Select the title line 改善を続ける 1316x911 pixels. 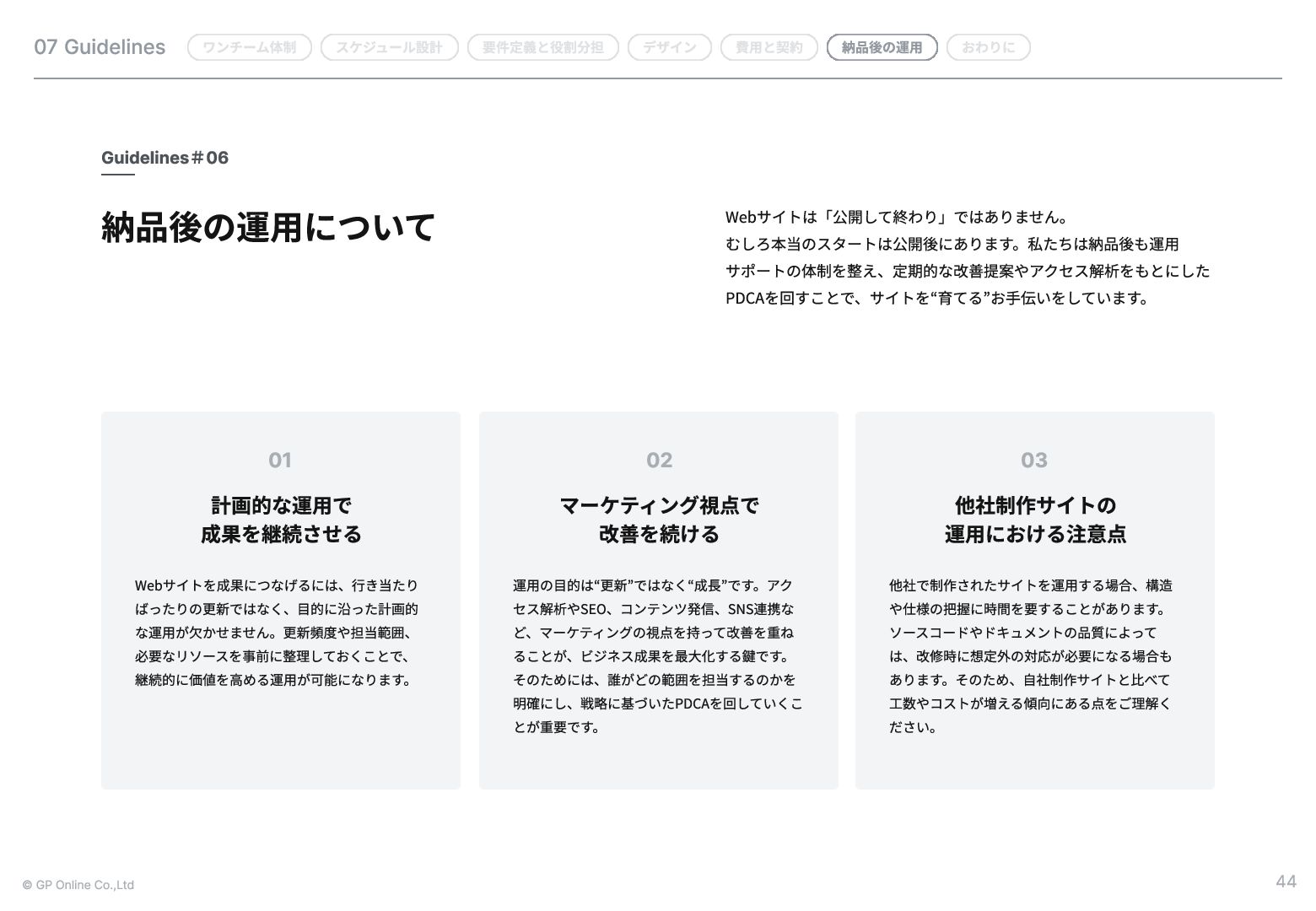[659, 534]
